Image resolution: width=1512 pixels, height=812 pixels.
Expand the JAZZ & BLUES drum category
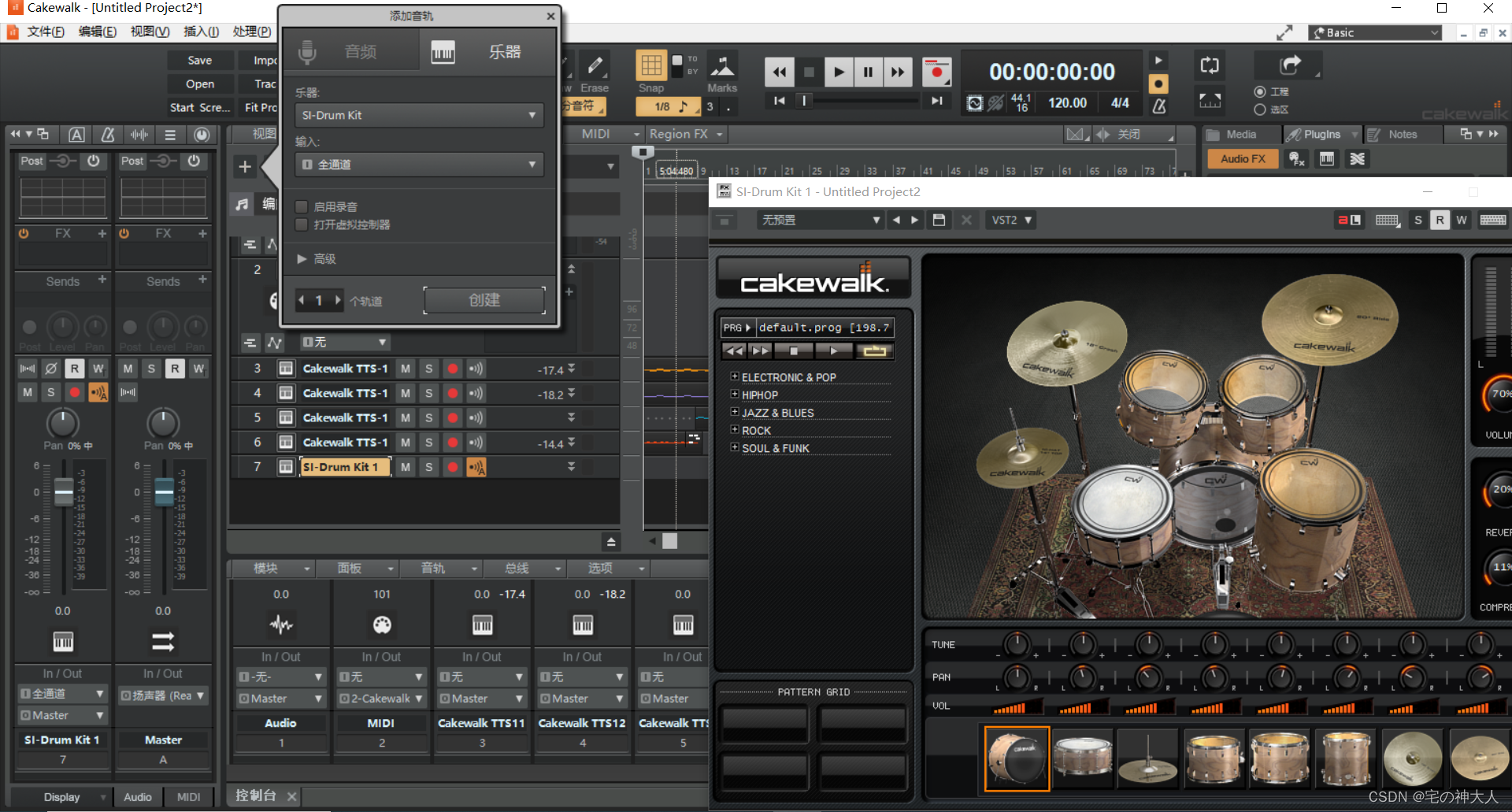tap(736, 412)
